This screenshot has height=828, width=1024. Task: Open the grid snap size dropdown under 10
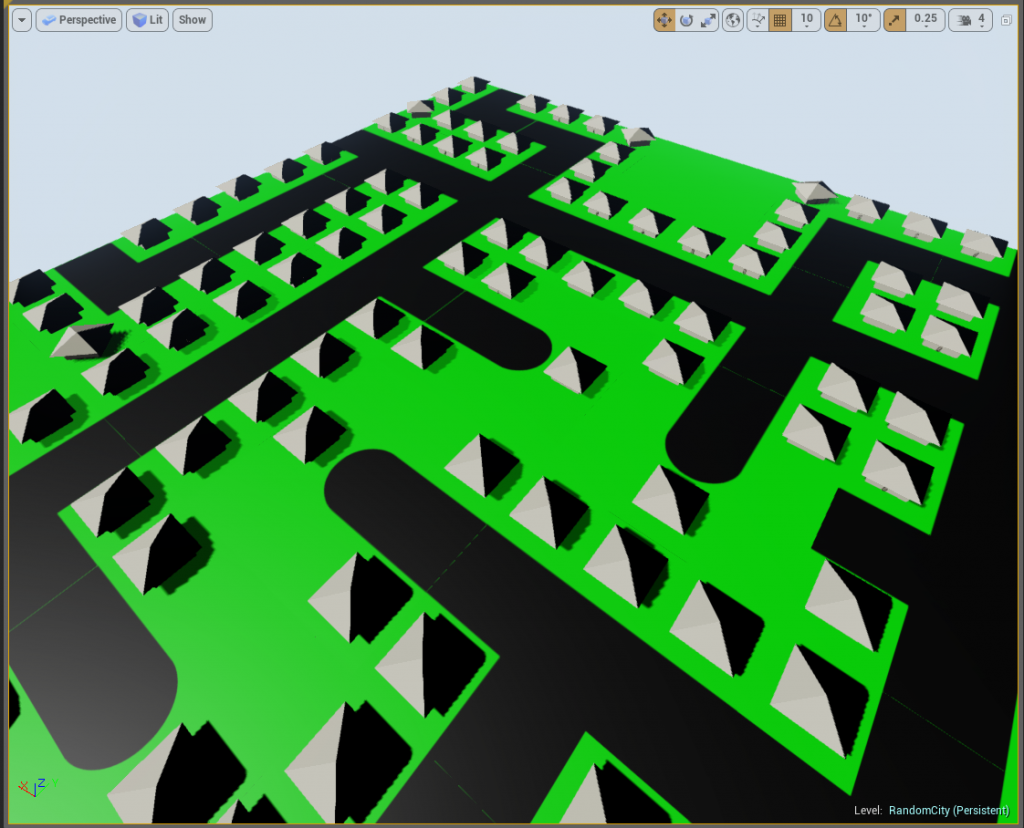click(x=806, y=25)
